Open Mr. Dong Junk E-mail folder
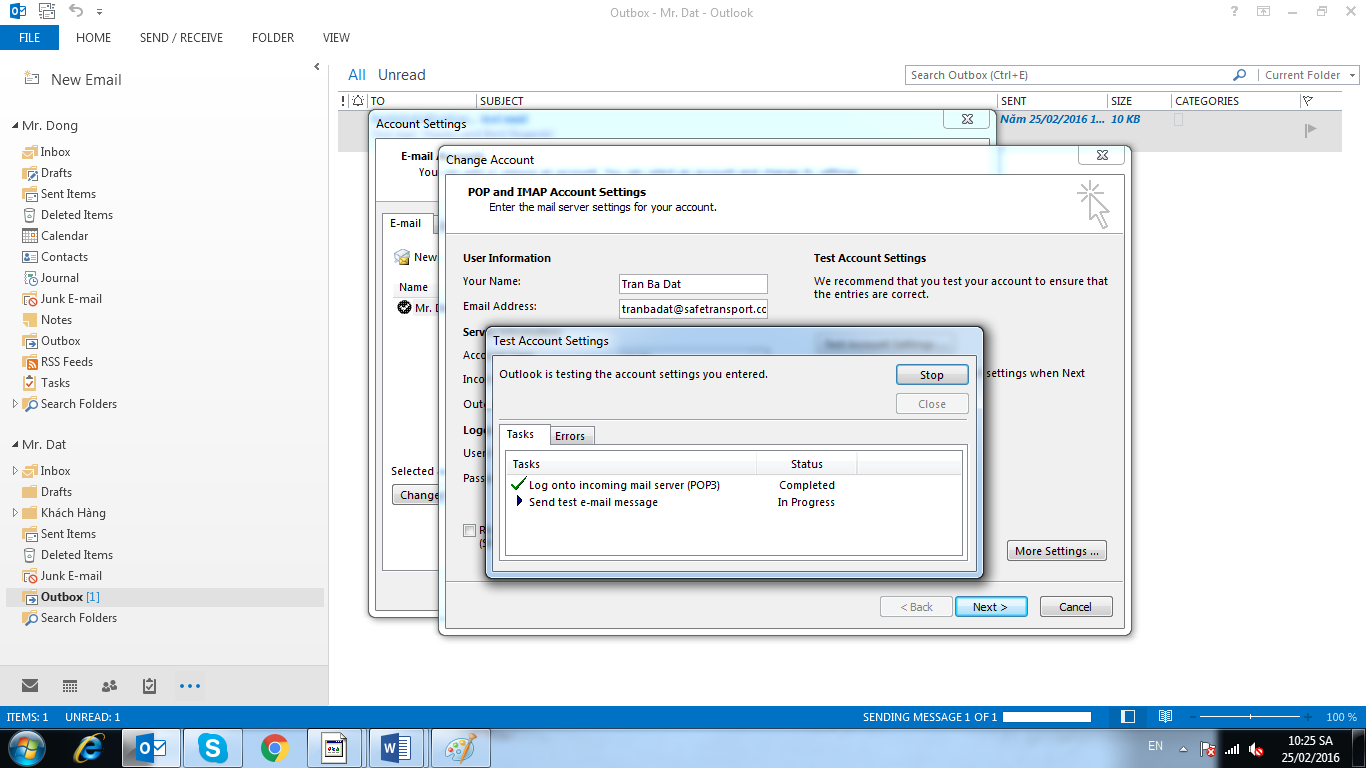This screenshot has height=768, width=1366. point(71,299)
